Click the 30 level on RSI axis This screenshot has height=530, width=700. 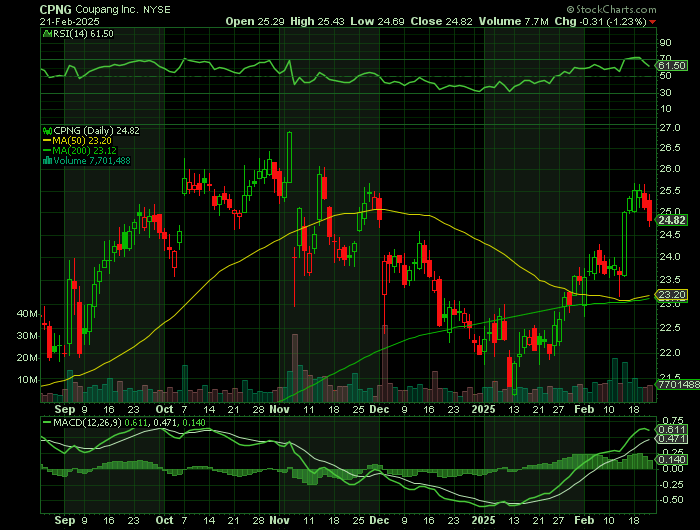[665, 92]
